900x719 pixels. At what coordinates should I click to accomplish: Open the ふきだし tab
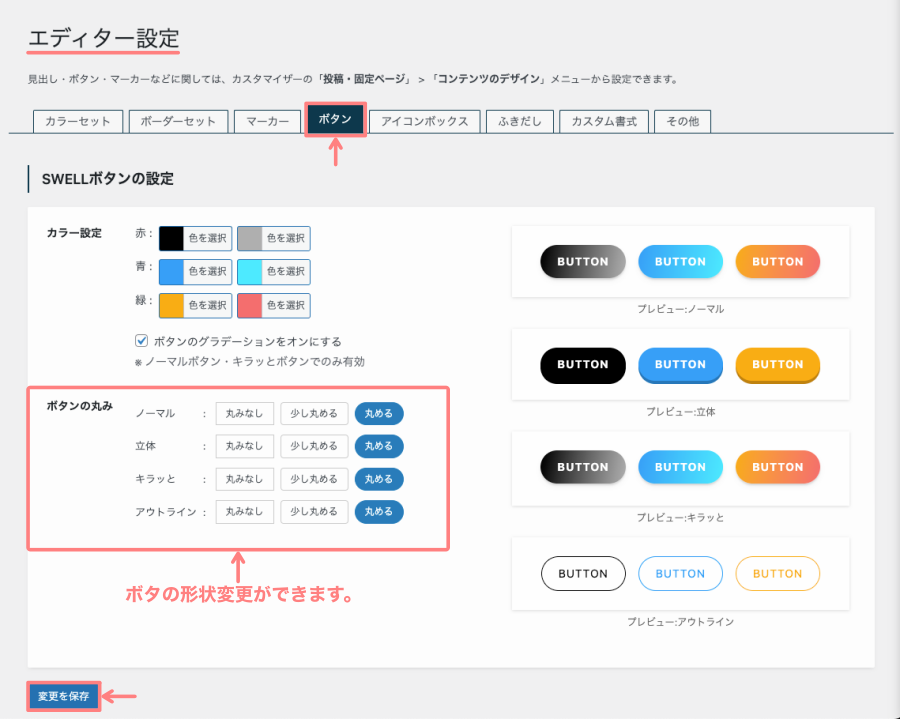(x=518, y=121)
